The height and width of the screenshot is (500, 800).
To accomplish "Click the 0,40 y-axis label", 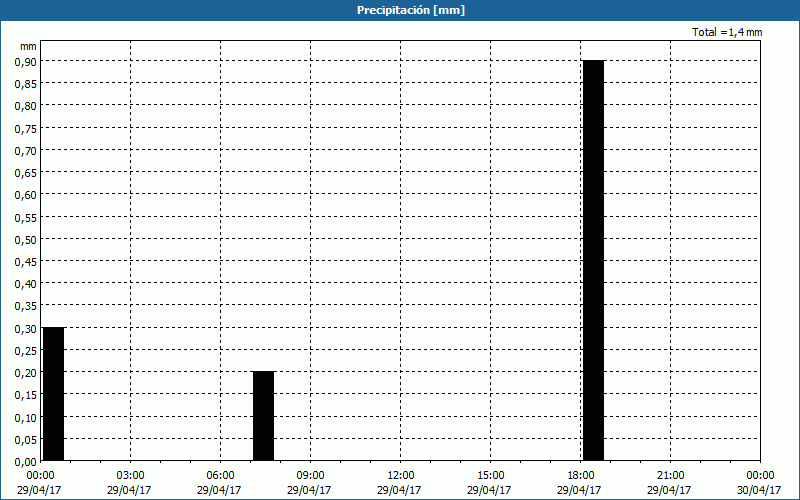I will tap(26, 284).
